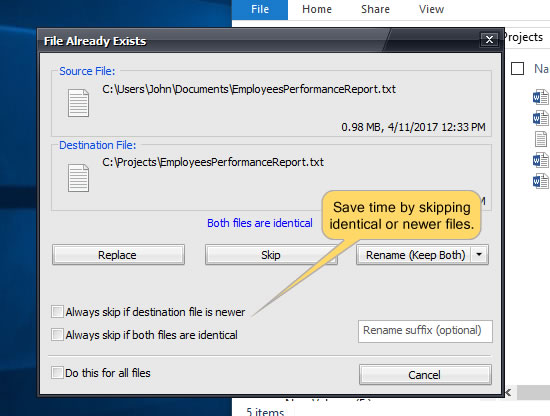Click the Replace button
This screenshot has width=550, height=416.
pyautogui.click(x=118, y=255)
